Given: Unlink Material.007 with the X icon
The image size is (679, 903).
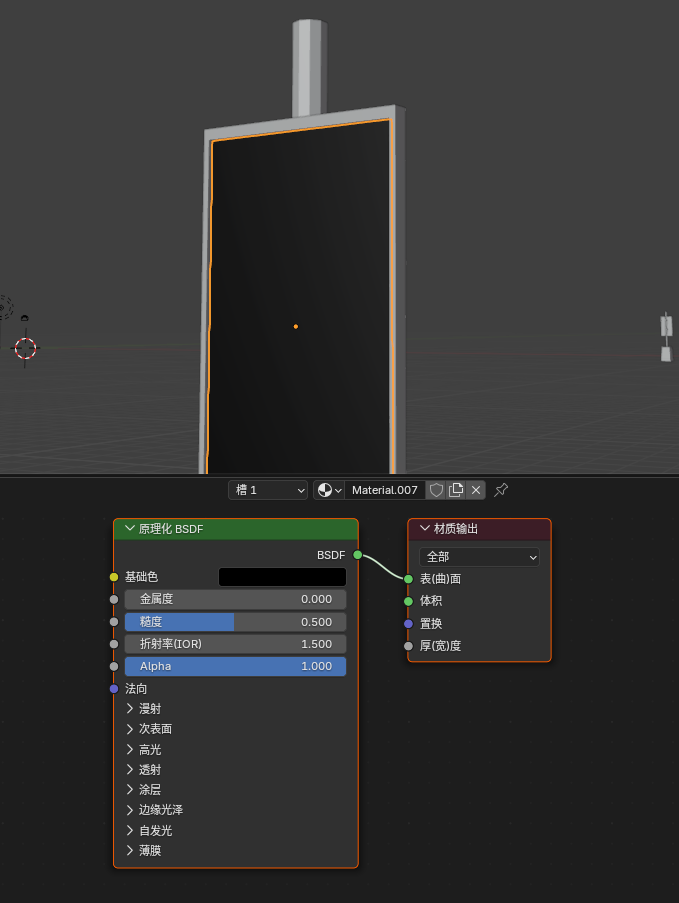Looking at the screenshot, I should click(x=476, y=490).
